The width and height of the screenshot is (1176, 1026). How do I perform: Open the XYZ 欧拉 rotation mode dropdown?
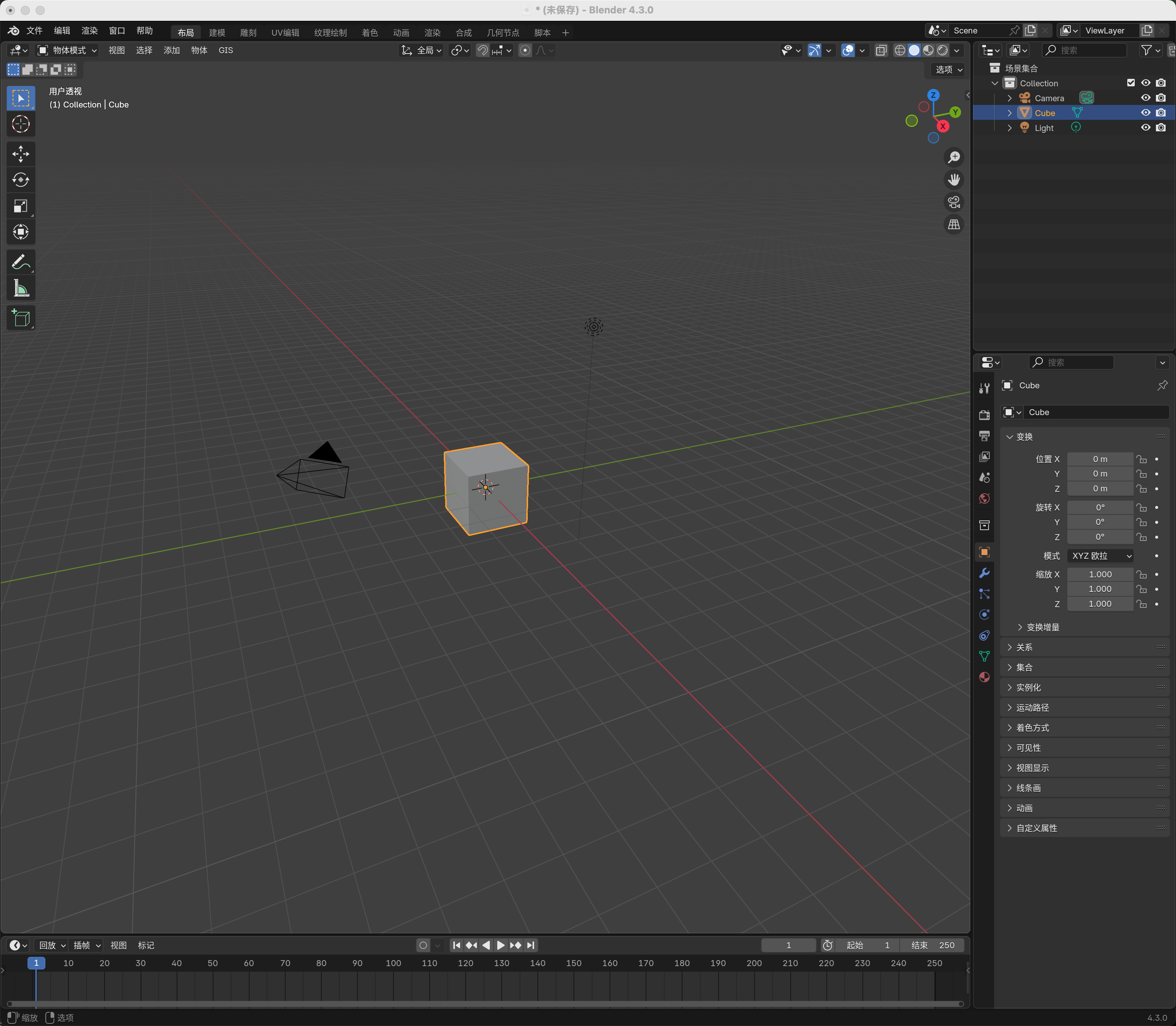pyautogui.click(x=1099, y=556)
